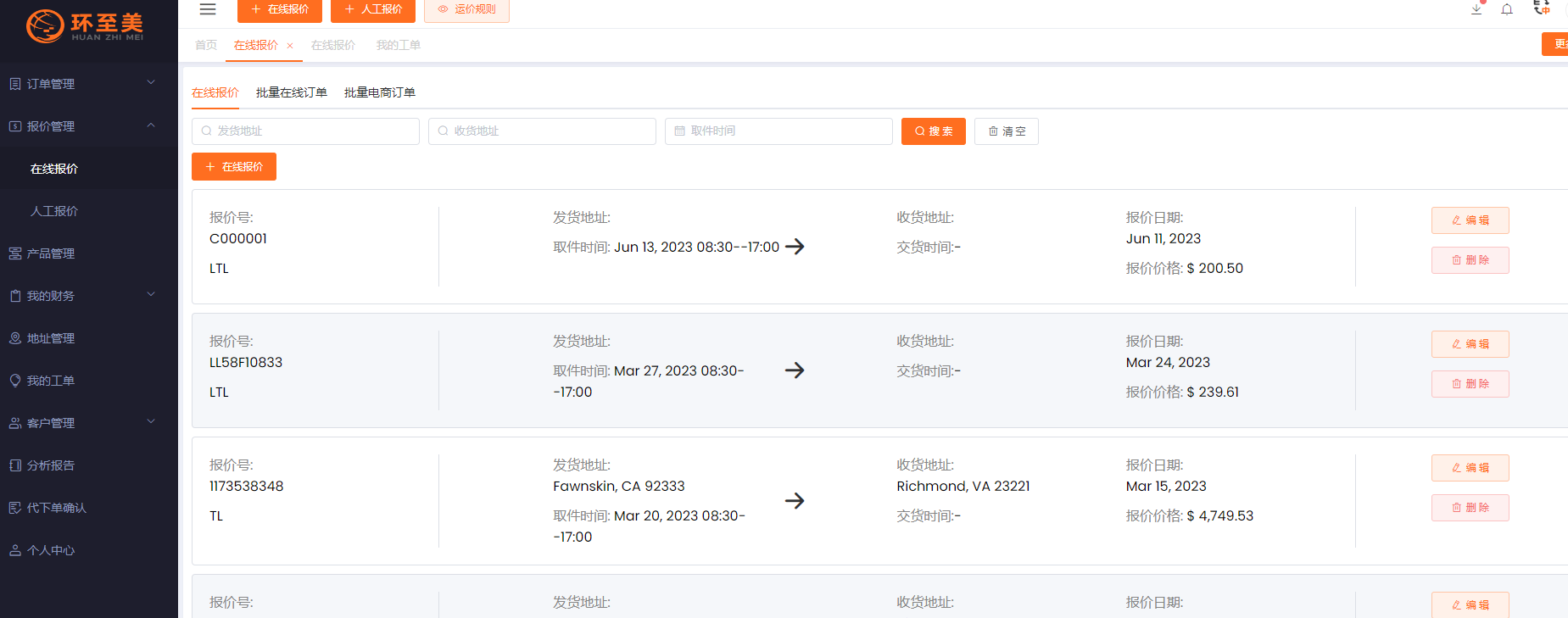
Task: Collapse the 报价管理 sidebar menu
Action: pyautogui.click(x=85, y=126)
